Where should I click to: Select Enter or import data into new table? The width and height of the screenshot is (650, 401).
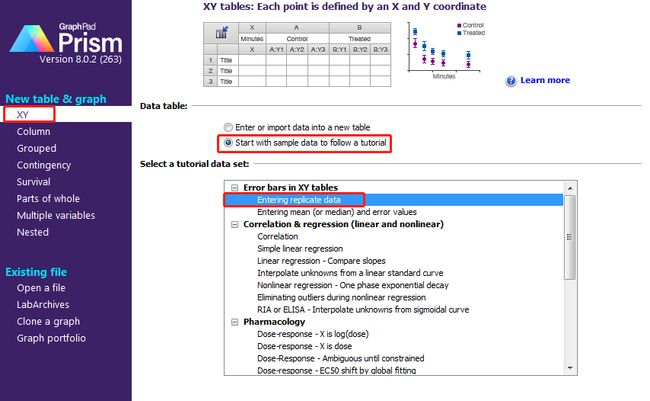[x=228, y=127]
